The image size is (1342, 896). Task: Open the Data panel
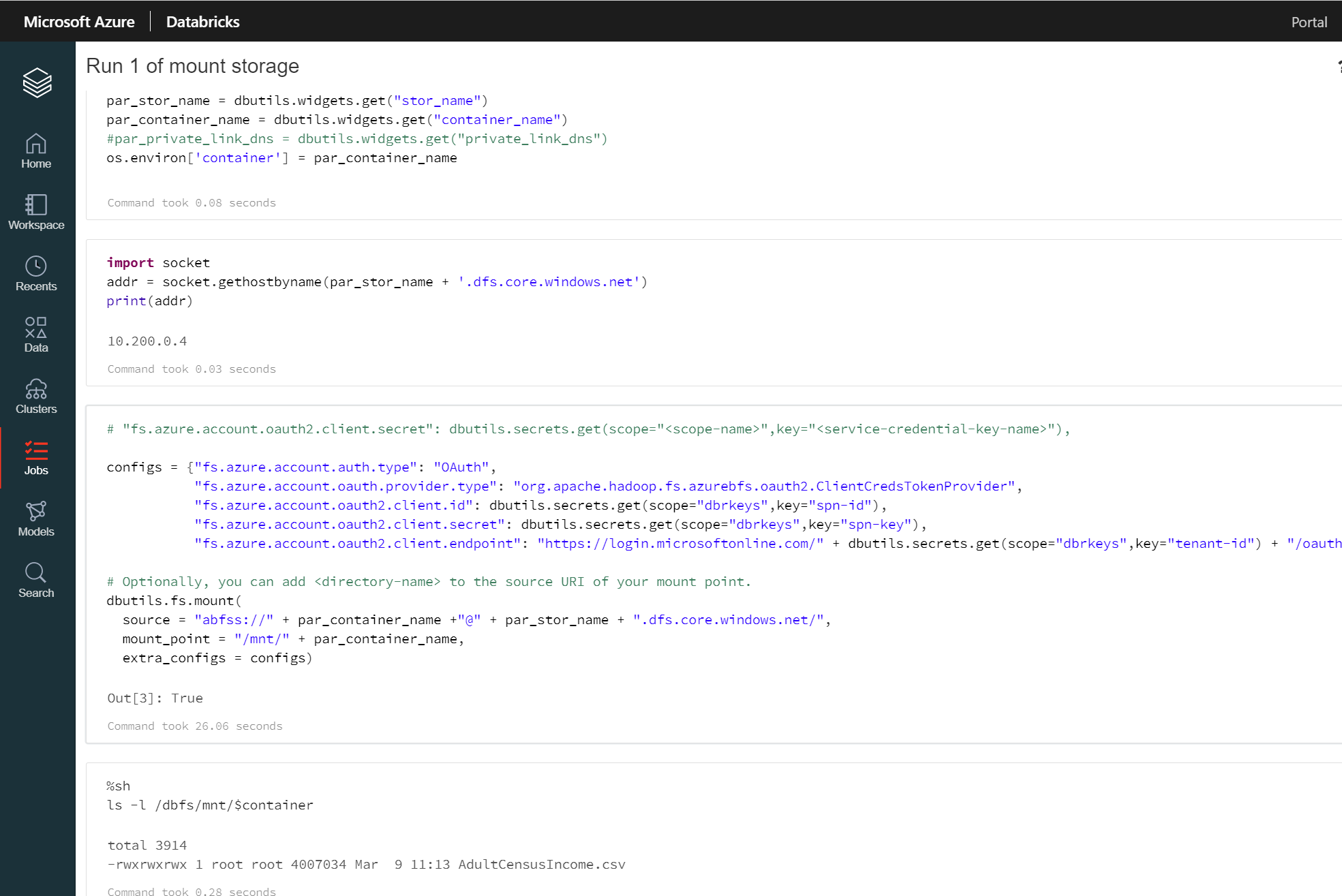click(35, 335)
